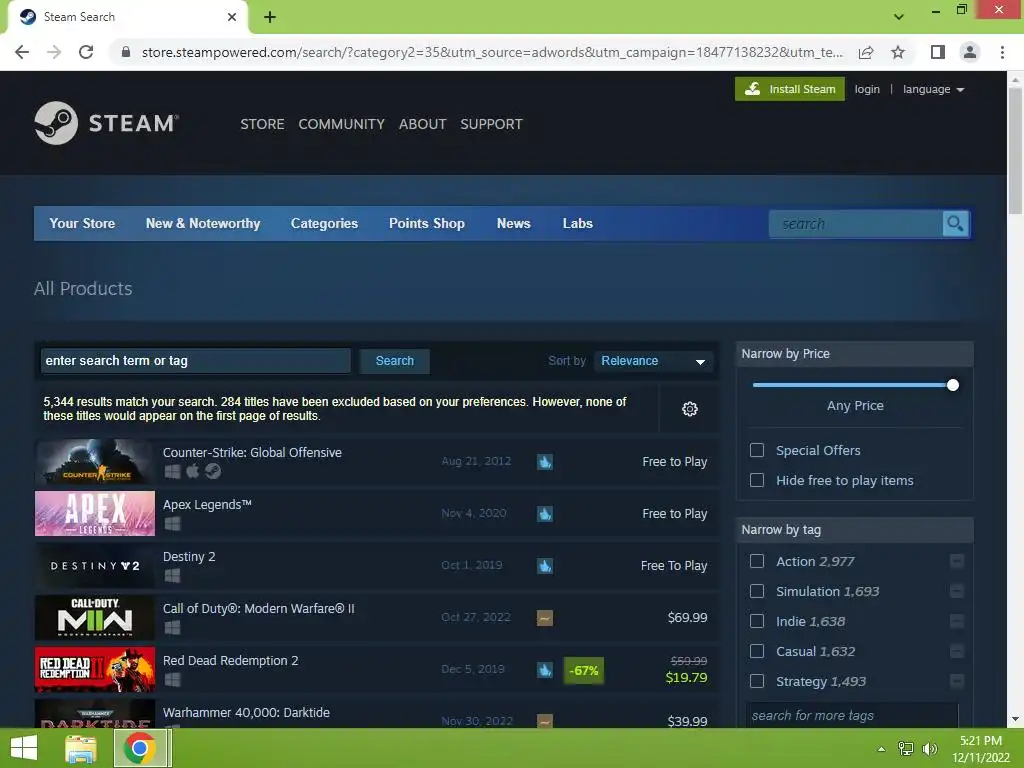The image size is (1024, 768).
Task: Open the Your Store menu
Action: pos(82,223)
